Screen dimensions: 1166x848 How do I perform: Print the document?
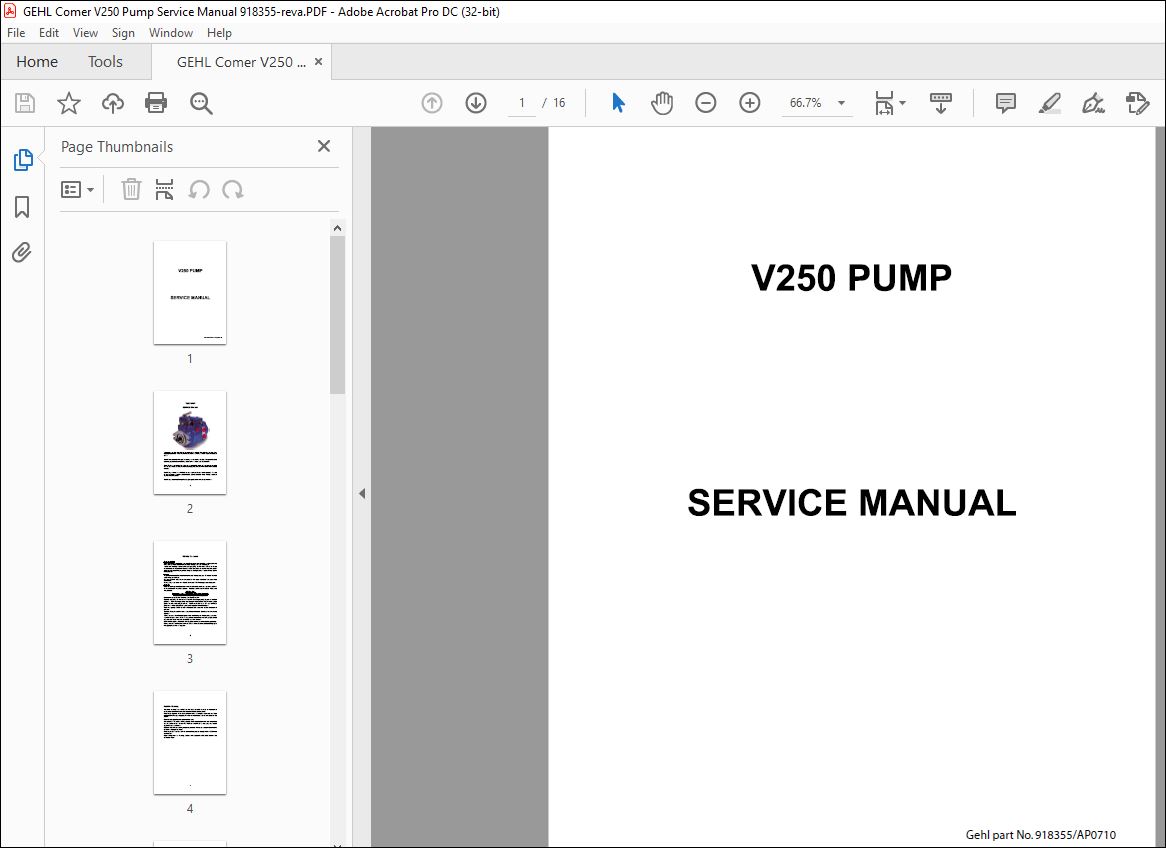(x=156, y=103)
